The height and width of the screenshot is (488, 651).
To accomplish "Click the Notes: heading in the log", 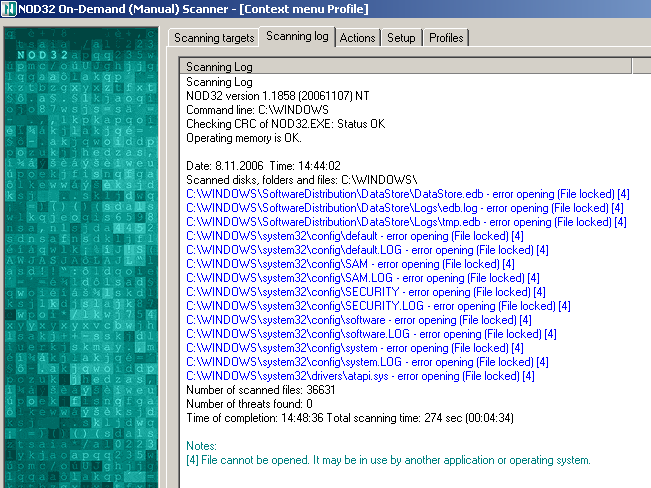I will (201, 446).
